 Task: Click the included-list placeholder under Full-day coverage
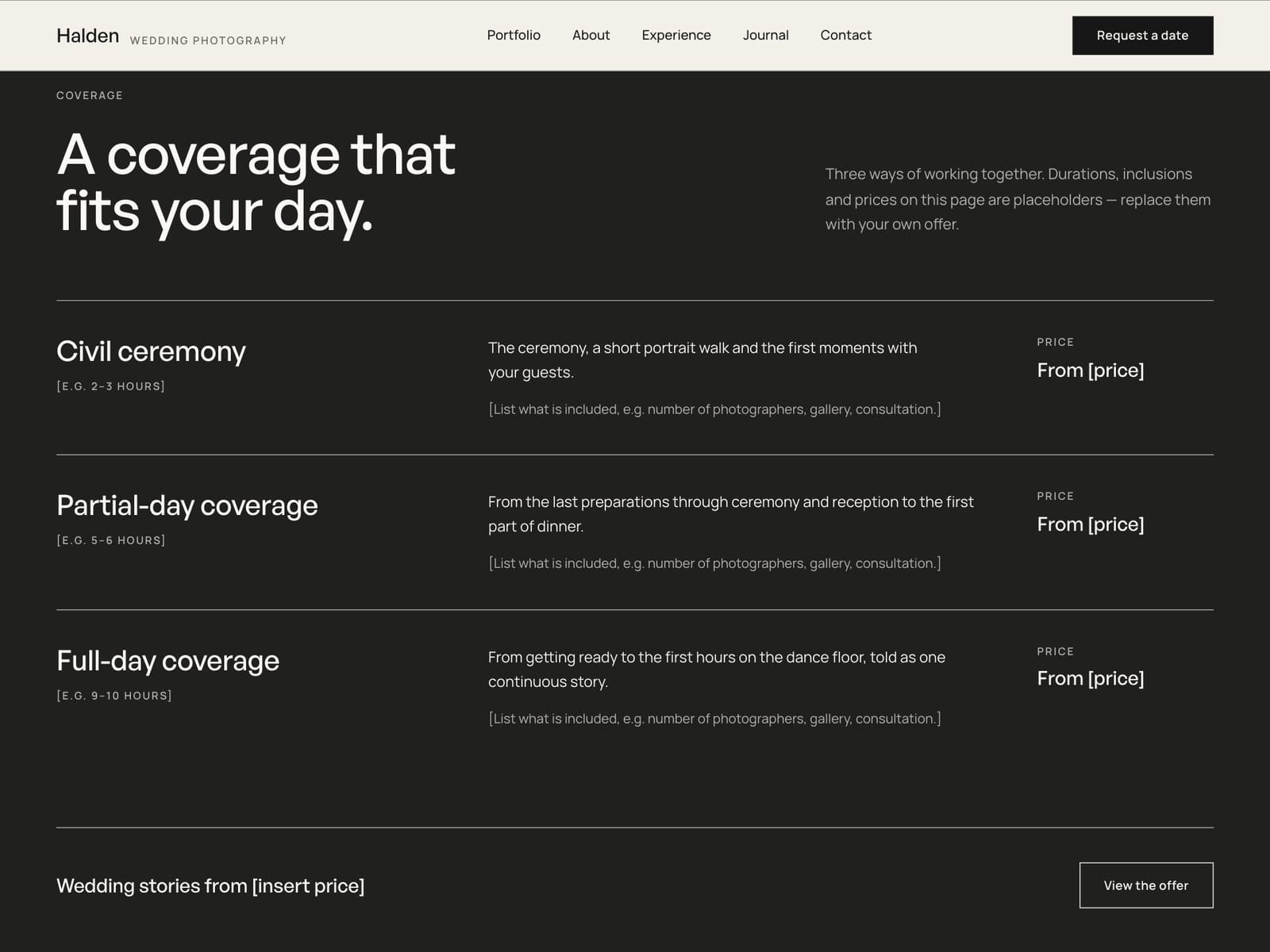[x=714, y=719]
